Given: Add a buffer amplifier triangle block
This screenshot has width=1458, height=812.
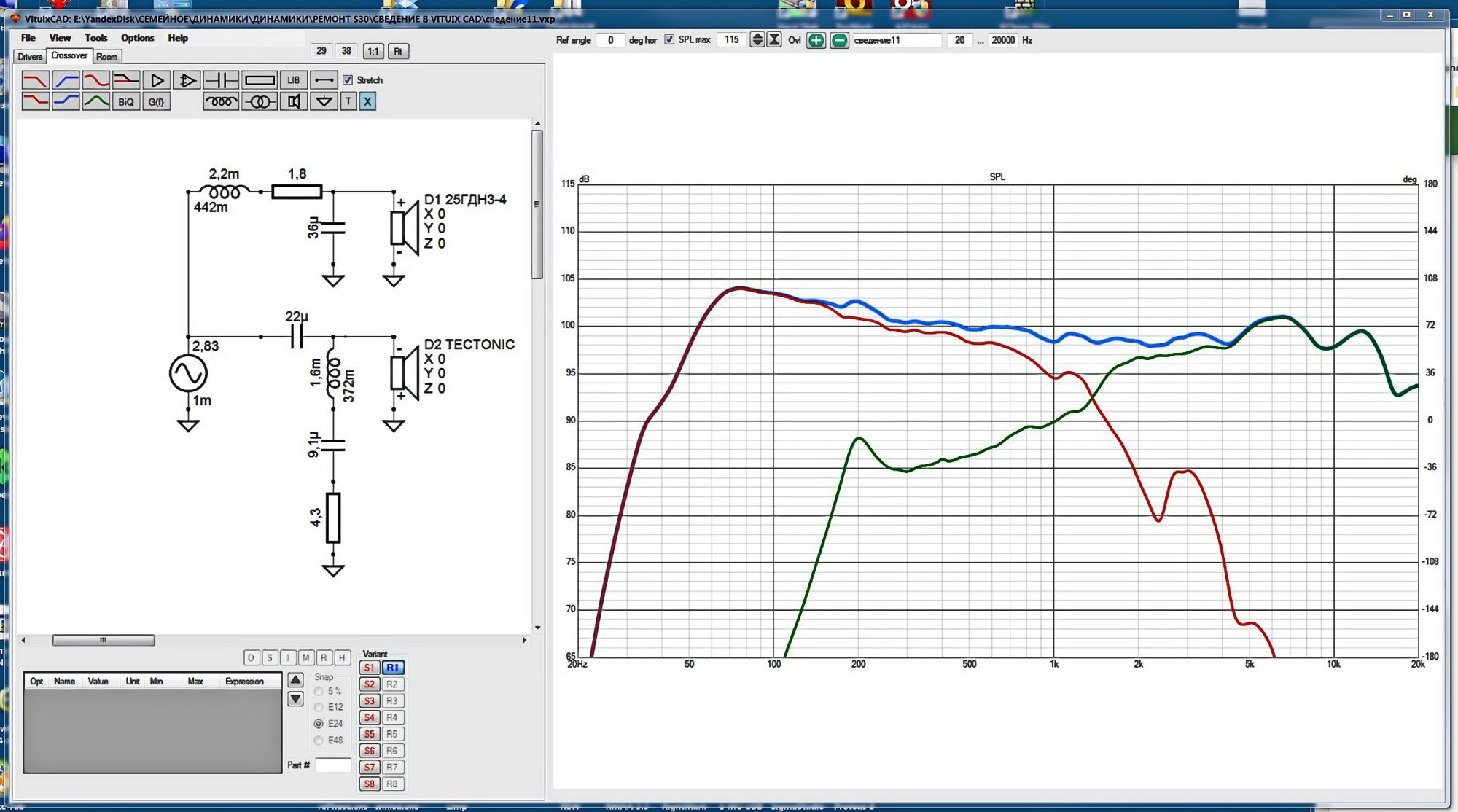Looking at the screenshot, I should coord(157,80).
